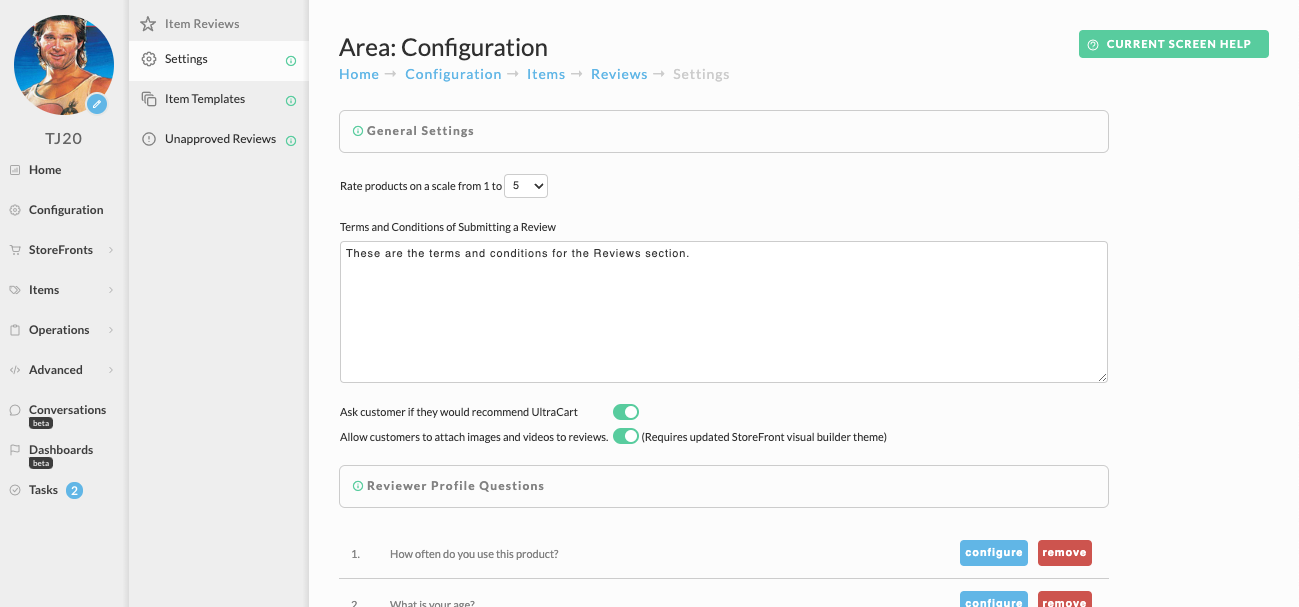Image resolution: width=1299 pixels, height=607 pixels.
Task: Expand the Operations sidebar menu
Action: pos(62,330)
